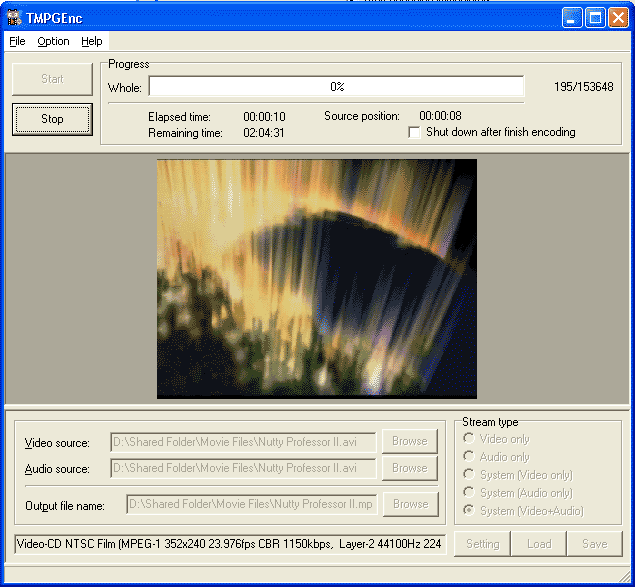635x587 pixels.
Task: Open the File menu
Action: 17,41
